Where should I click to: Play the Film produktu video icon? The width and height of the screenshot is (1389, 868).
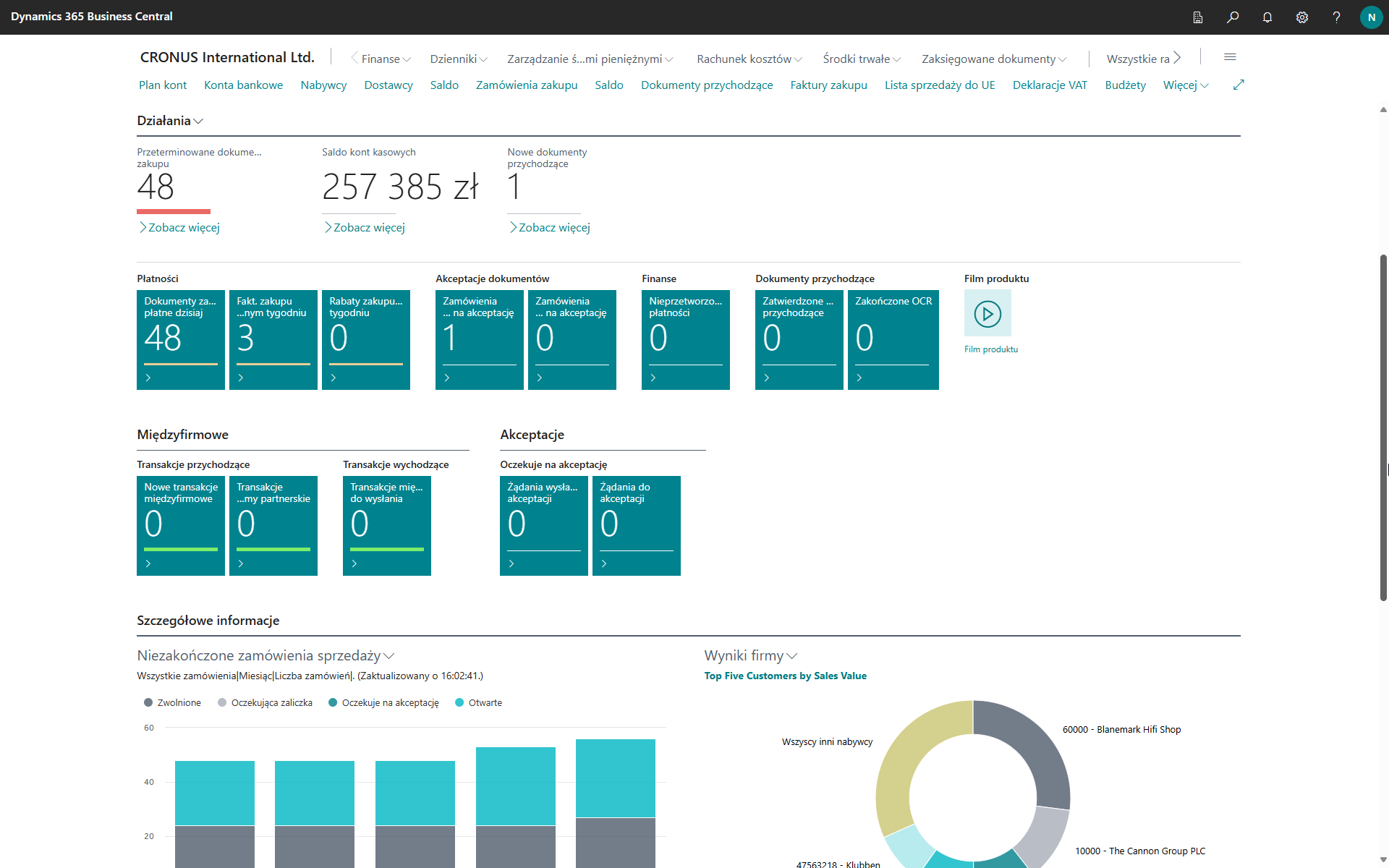(987, 313)
